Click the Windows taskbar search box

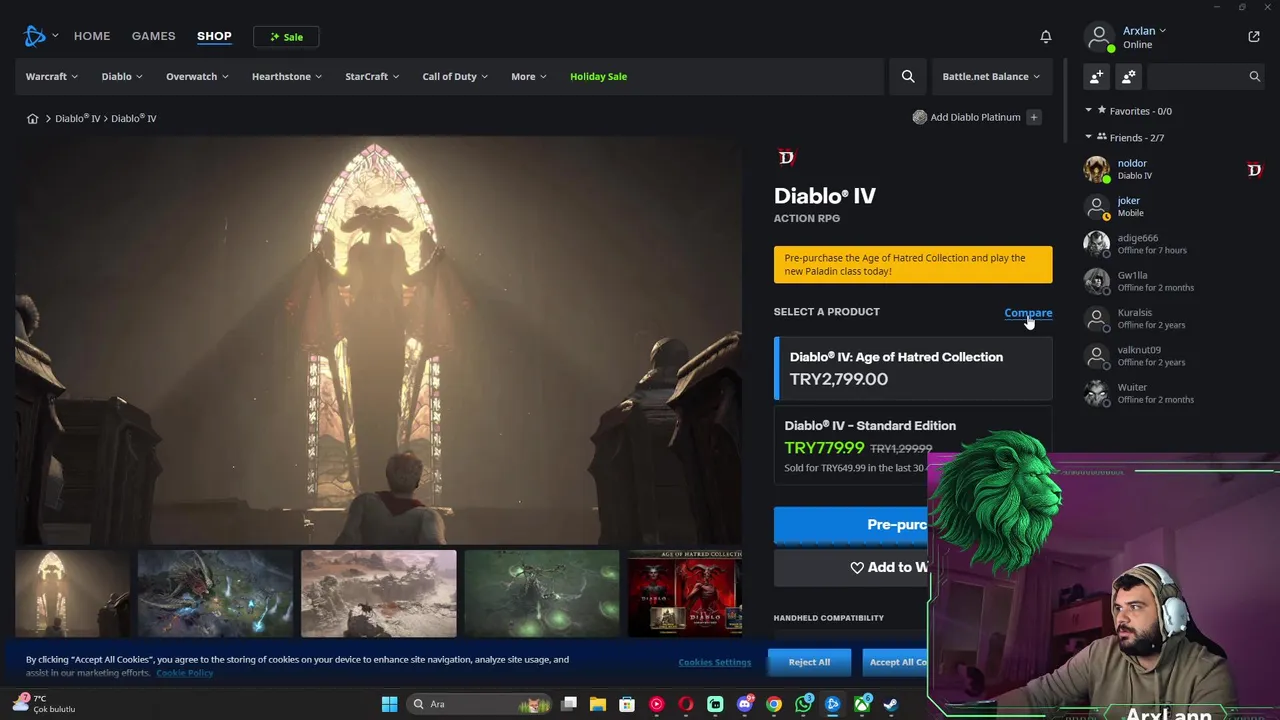(479, 704)
